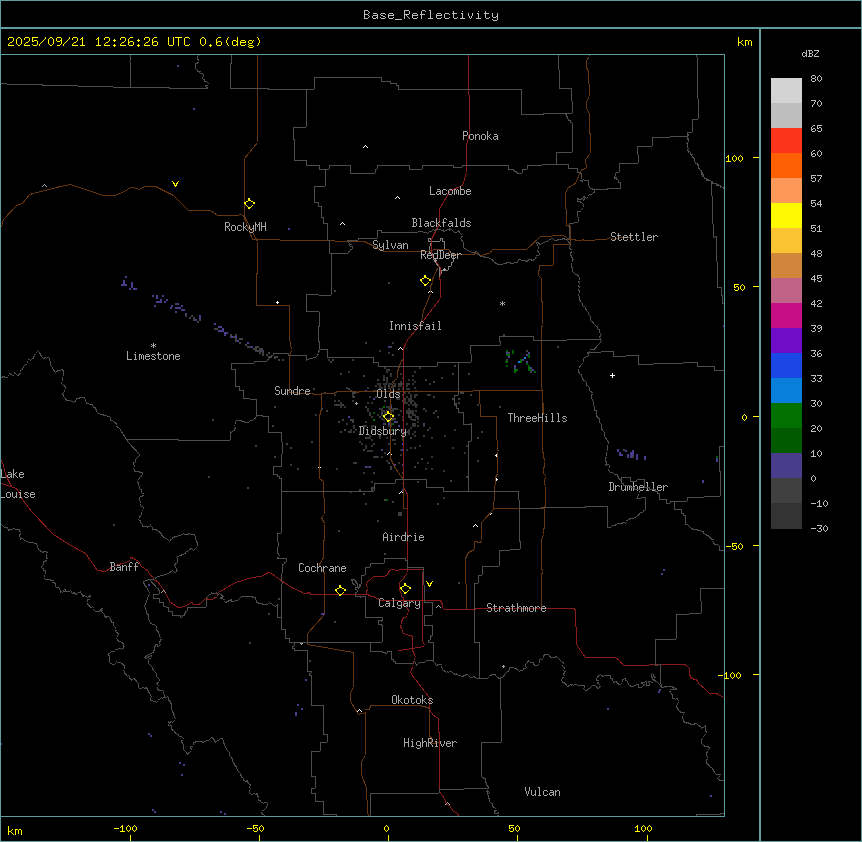Click the bright green legend swatch
Image resolution: width=862 pixels, height=842 pixels.
(x=786, y=415)
